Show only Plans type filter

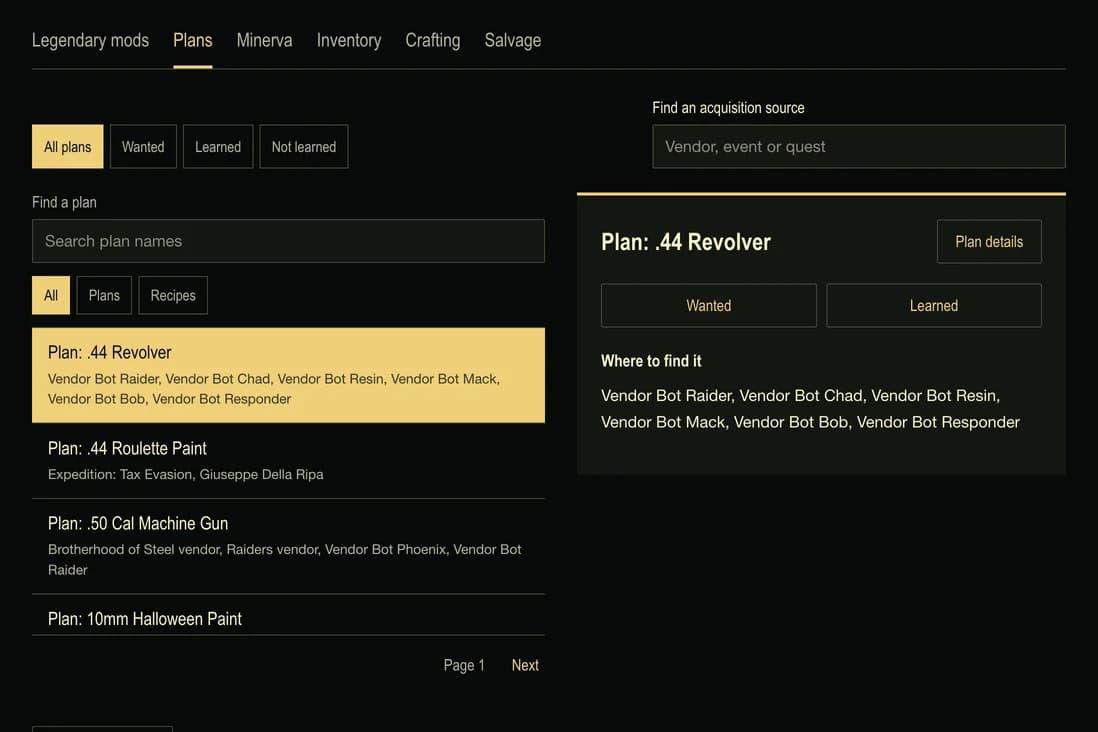coord(104,295)
